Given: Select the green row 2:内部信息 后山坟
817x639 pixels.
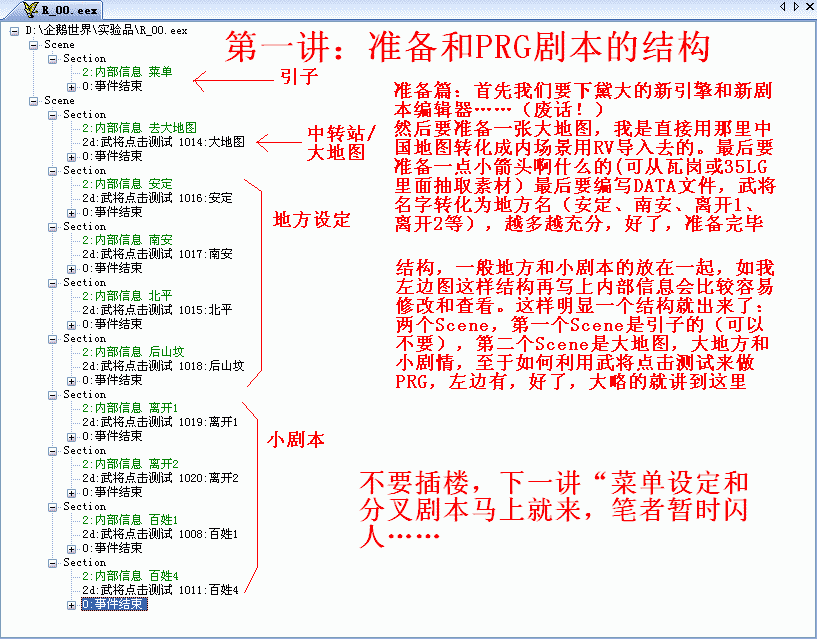Looking at the screenshot, I should click(x=133, y=352).
